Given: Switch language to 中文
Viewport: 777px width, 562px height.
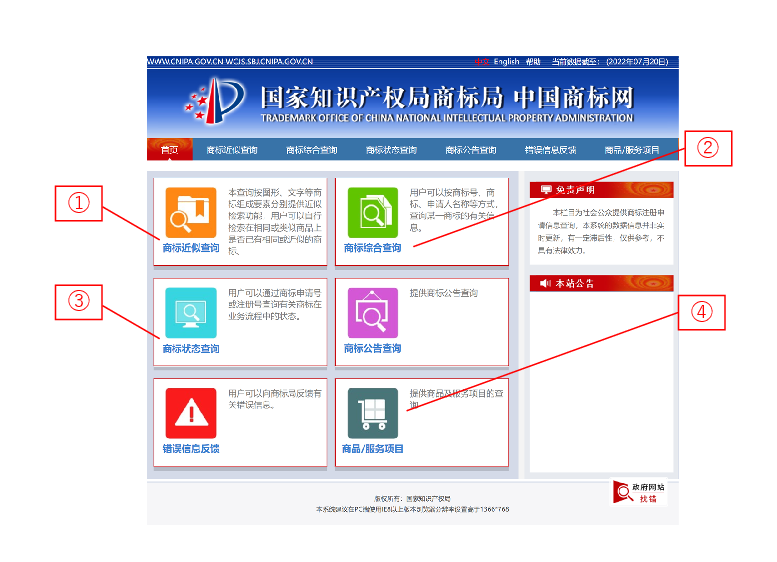Looking at the screenshot, I should click(482, 61).
